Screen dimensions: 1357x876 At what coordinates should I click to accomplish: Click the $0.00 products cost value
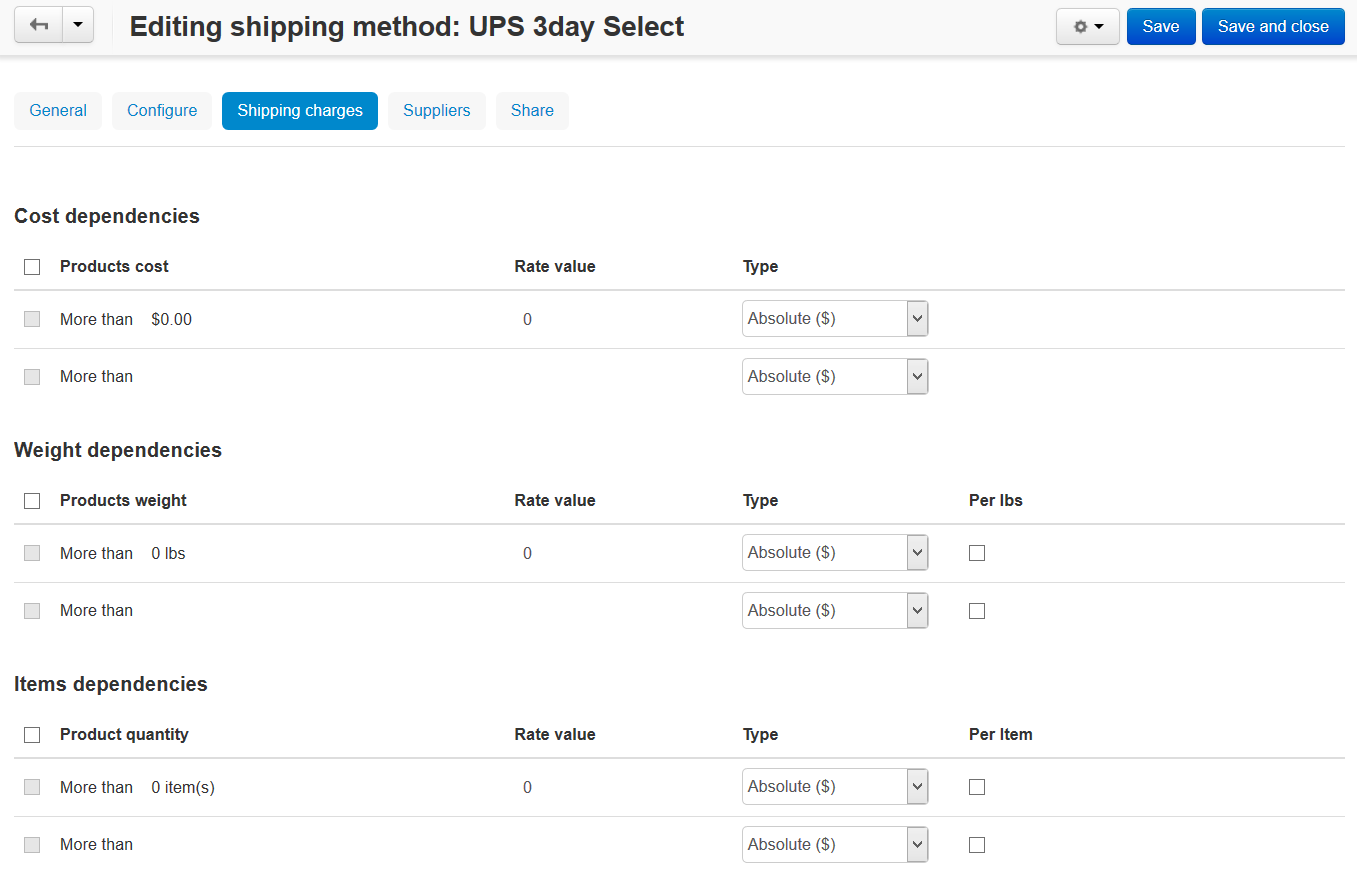pos(172,320)
